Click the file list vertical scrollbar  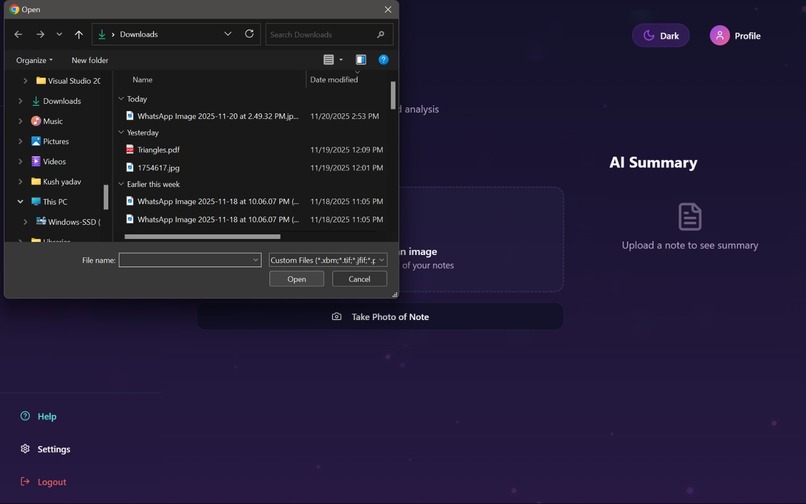tap(393, 96)
